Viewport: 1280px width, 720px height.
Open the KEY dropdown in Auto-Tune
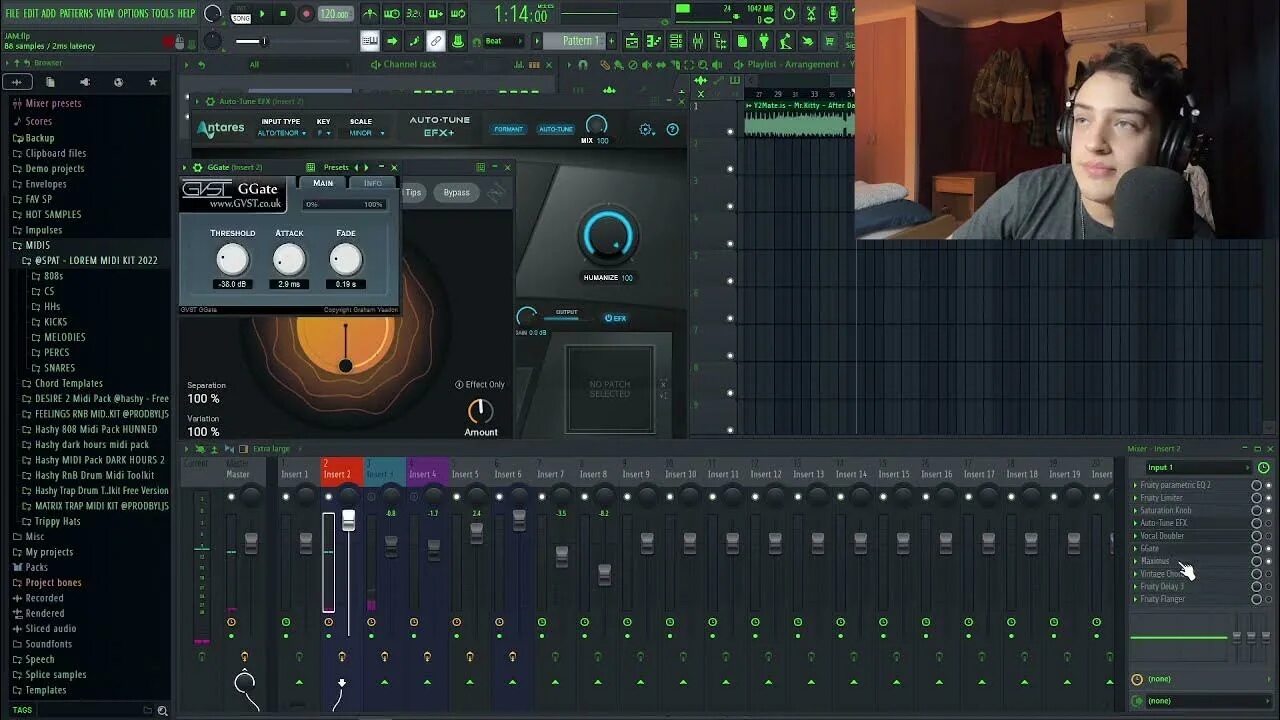[x=323, y=133]
